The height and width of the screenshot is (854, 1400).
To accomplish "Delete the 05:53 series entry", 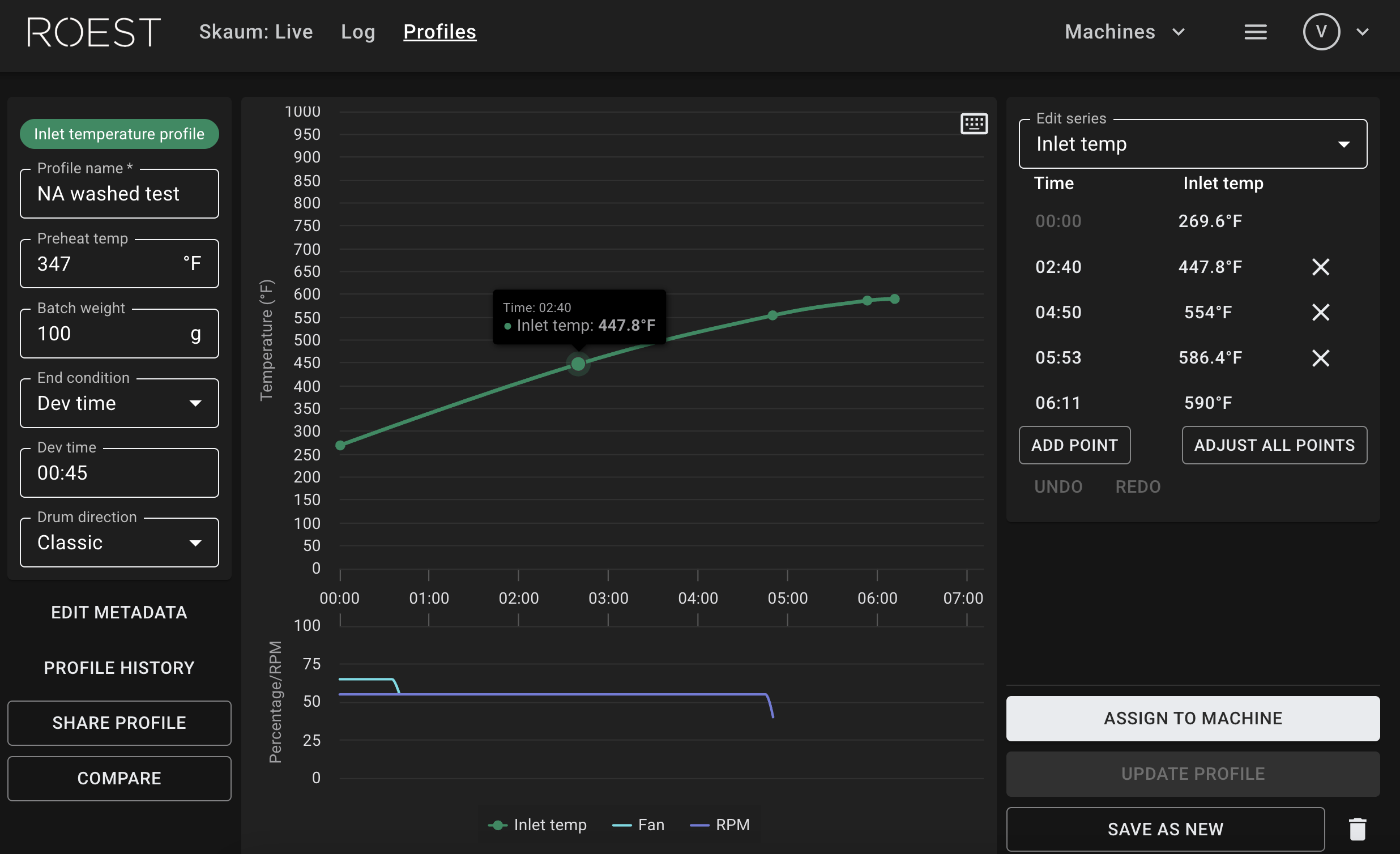I will click(1321, 357).
